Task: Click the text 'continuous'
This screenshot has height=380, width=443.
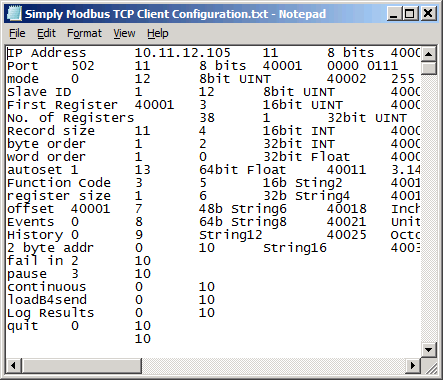Action: point(47,287)
